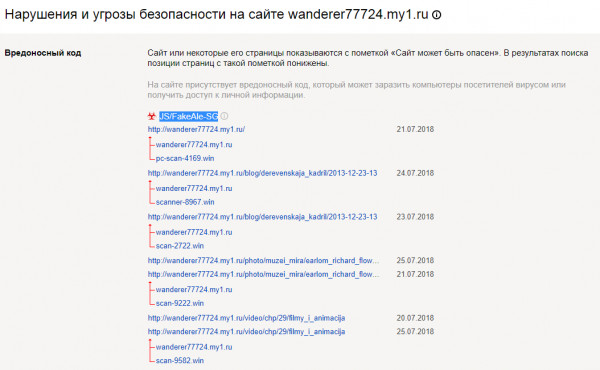Open the homepage link http://wanderer77724.my1.ru/
This screenshot has height=370, width=600.
coord(196,129)
